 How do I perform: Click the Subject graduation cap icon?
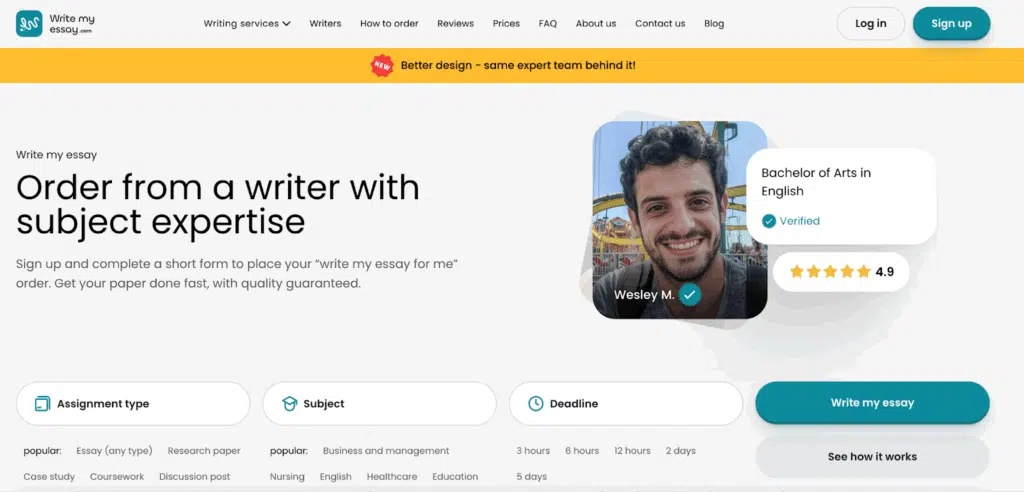(289, 404)
